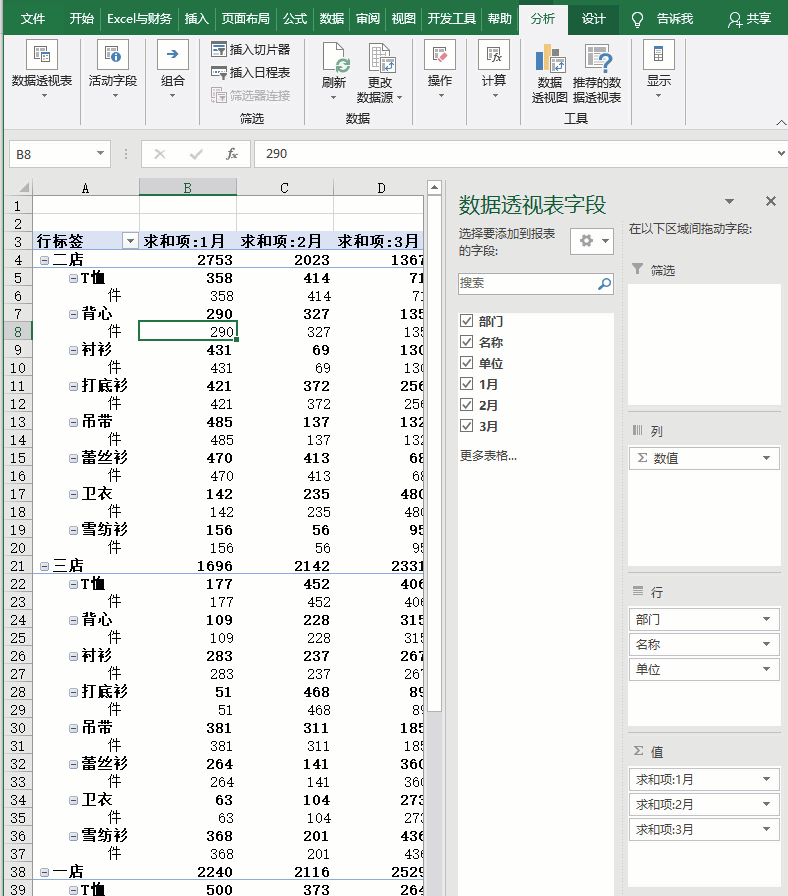Collapse the 二店 group

44,260
